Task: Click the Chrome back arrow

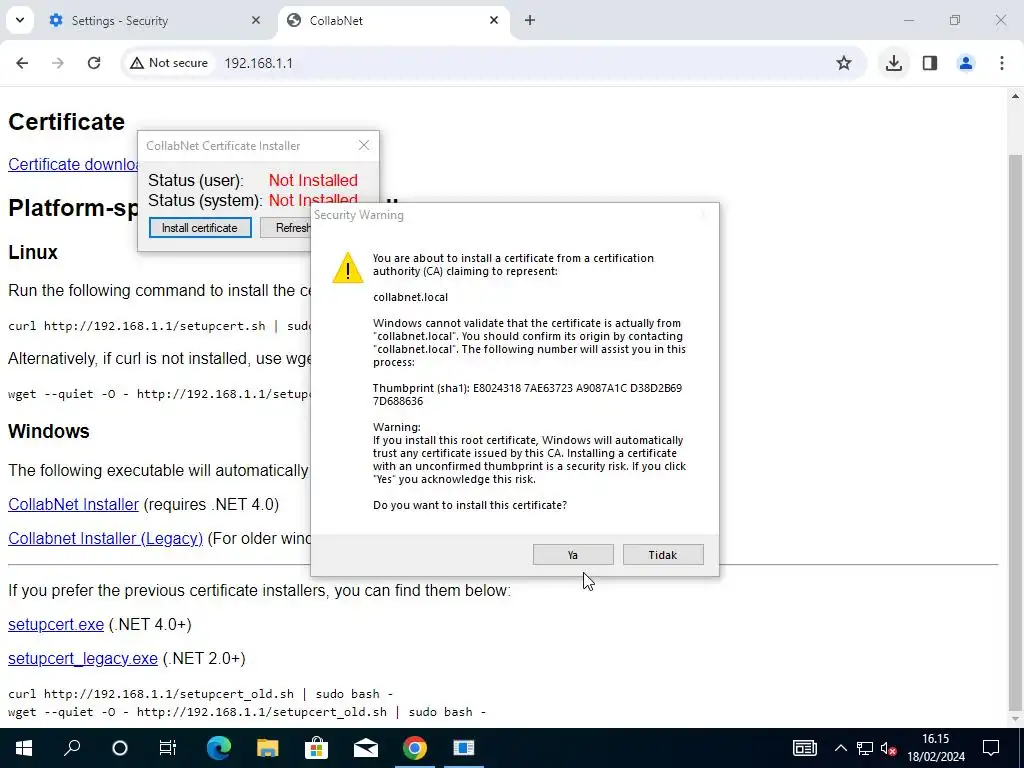Action: pos(22,63)
